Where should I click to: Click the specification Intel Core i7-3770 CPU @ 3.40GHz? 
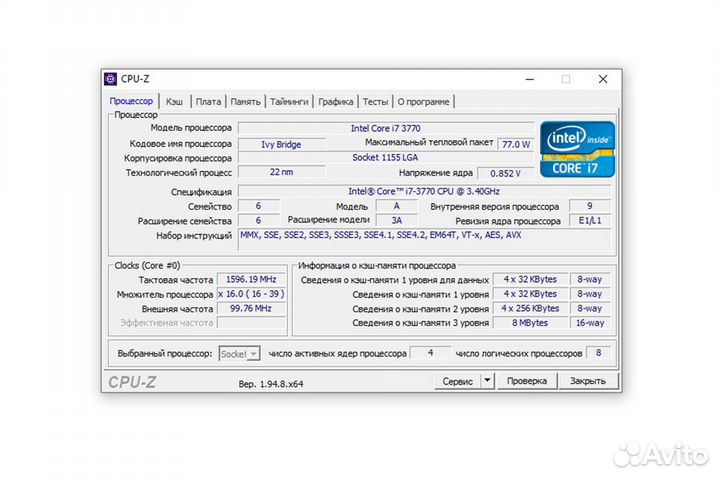point(424,192)
